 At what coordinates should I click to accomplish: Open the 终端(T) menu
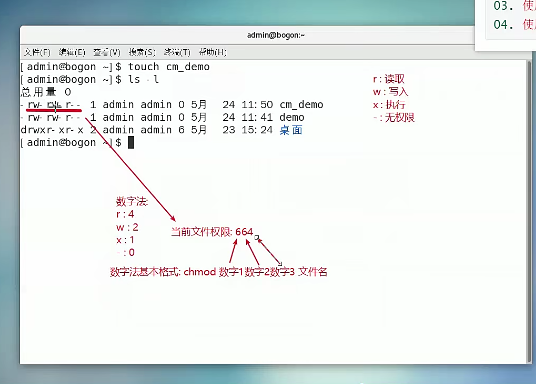click(x=177, y=52)
